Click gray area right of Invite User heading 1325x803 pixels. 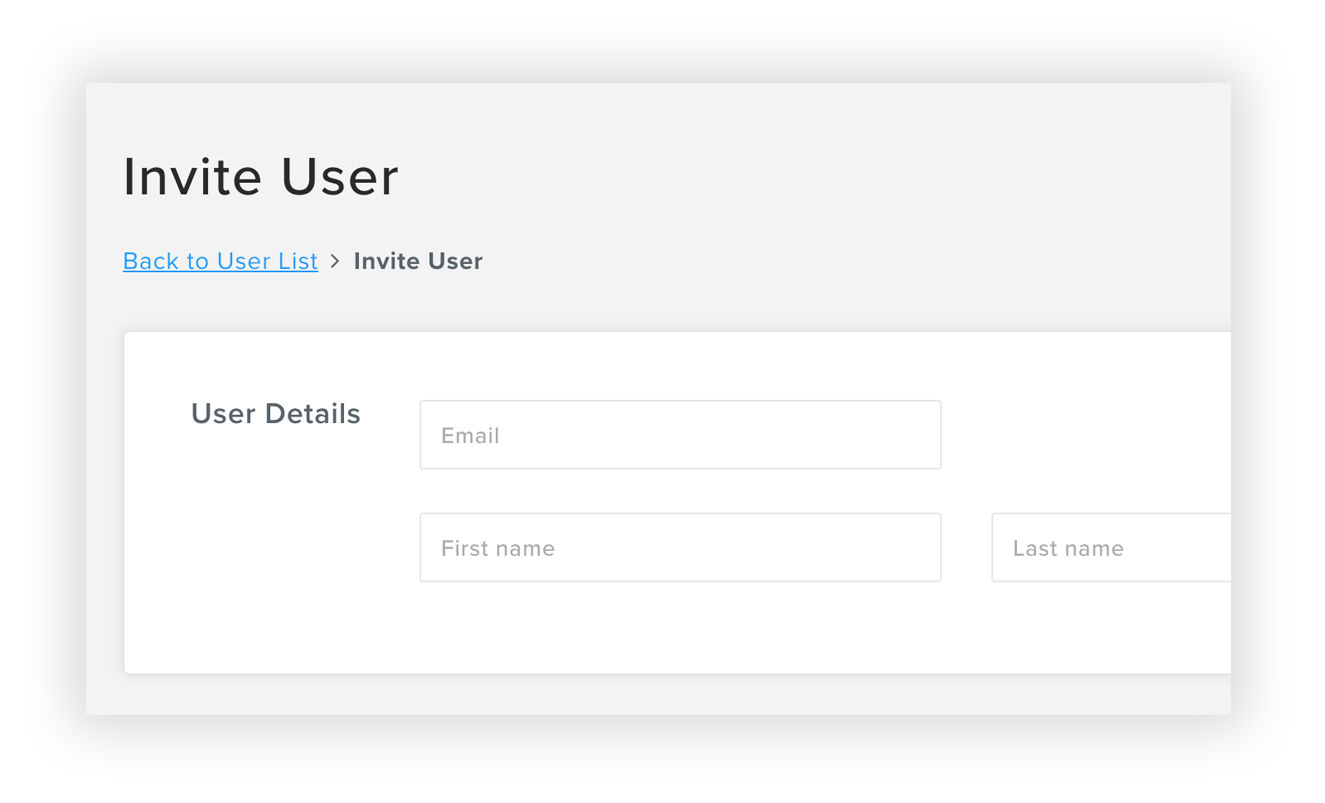click(800, 177)
